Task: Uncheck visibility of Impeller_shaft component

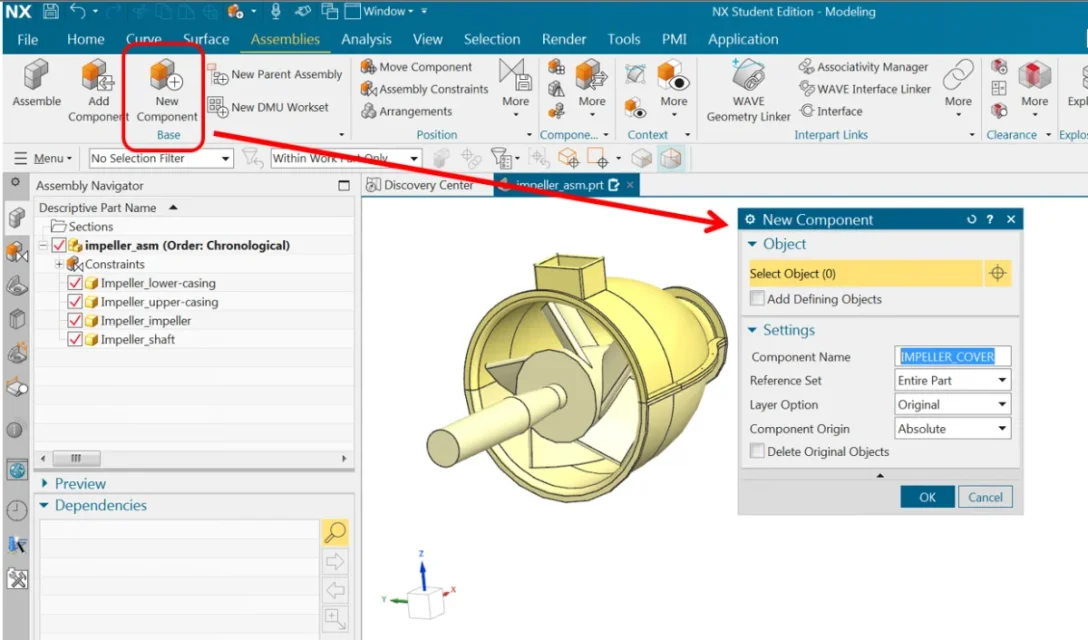Action: click(x=75, y=340)
